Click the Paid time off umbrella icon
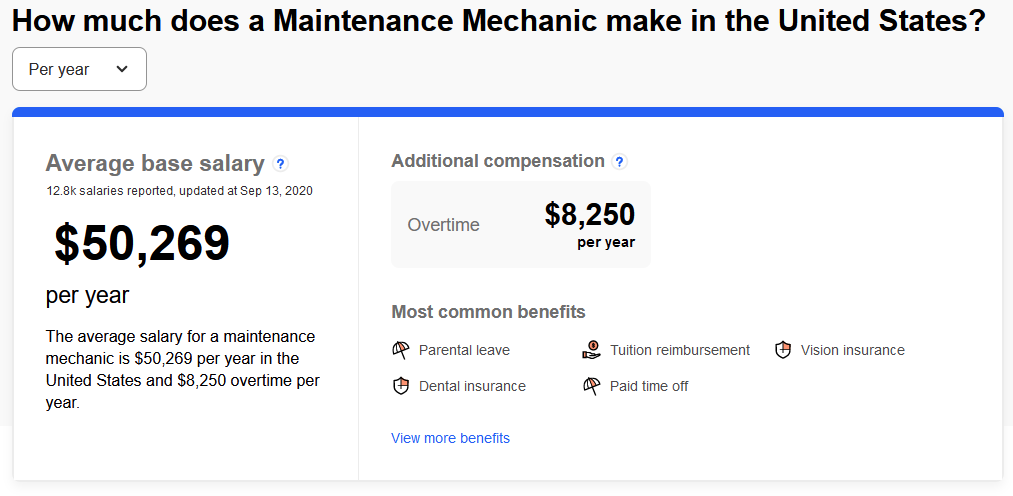The height and width of the screenshot is (496, 1013). [x=591, y=386]
